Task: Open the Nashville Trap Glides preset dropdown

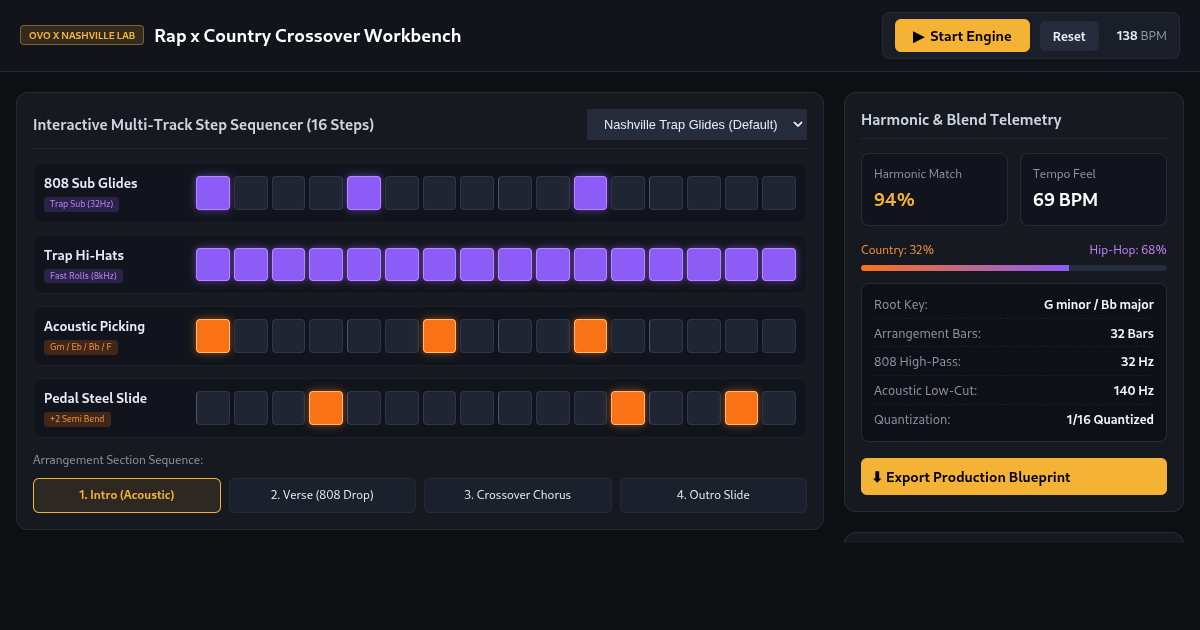Action: pyautogui.click(x=697, y=124)
